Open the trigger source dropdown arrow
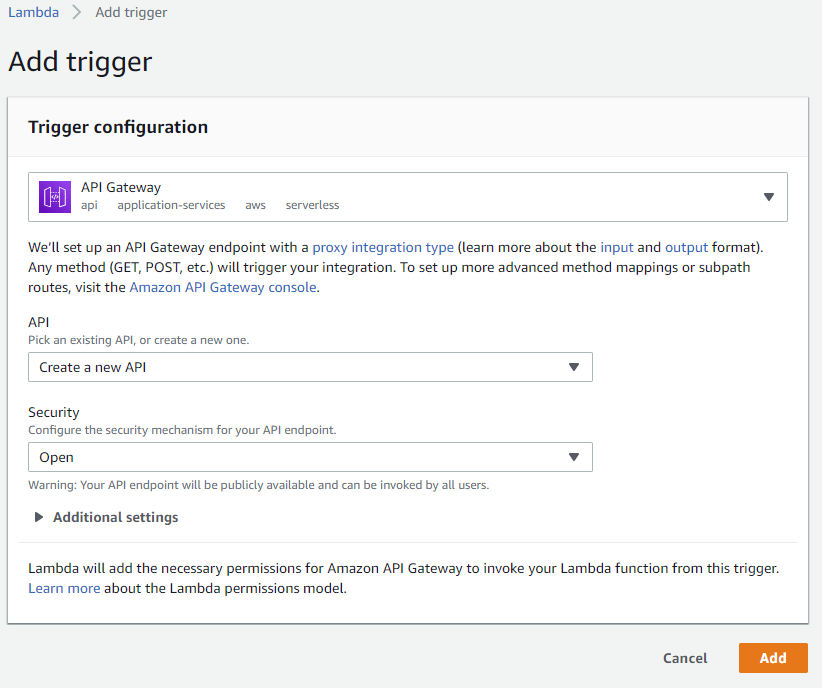 (769, 197)
